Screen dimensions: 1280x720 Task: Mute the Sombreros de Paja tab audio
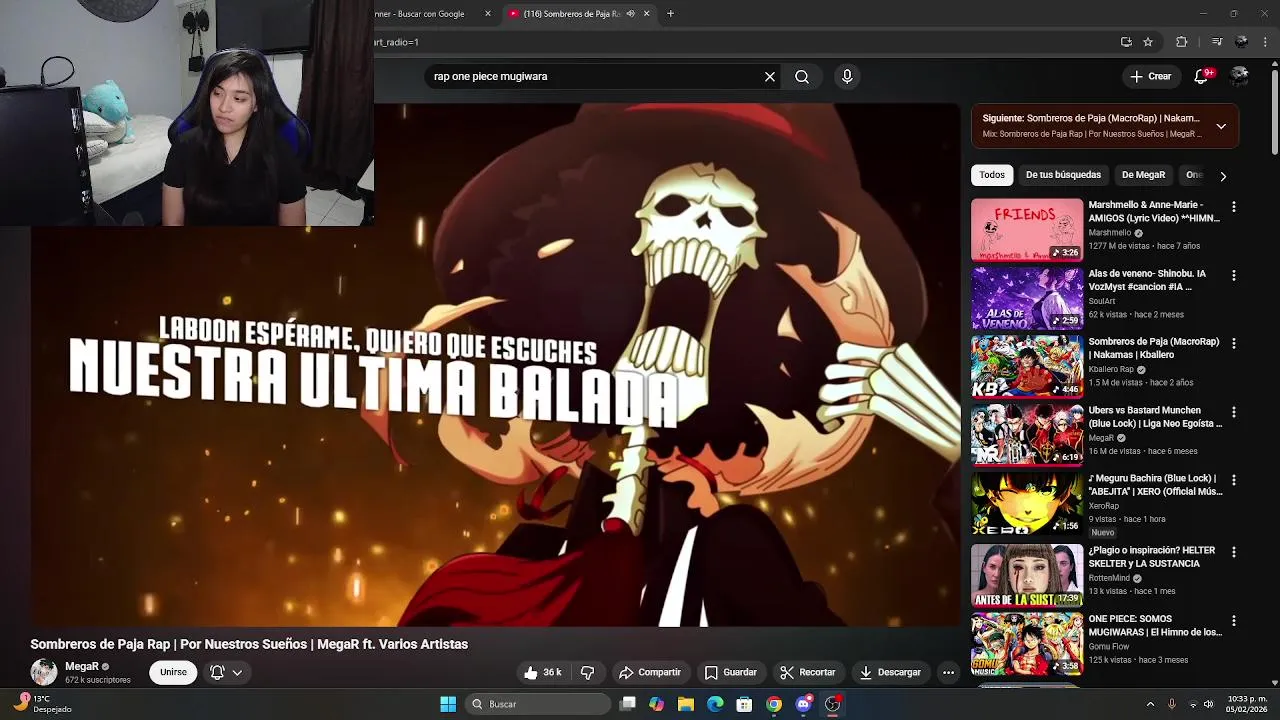tap(630, 14)
